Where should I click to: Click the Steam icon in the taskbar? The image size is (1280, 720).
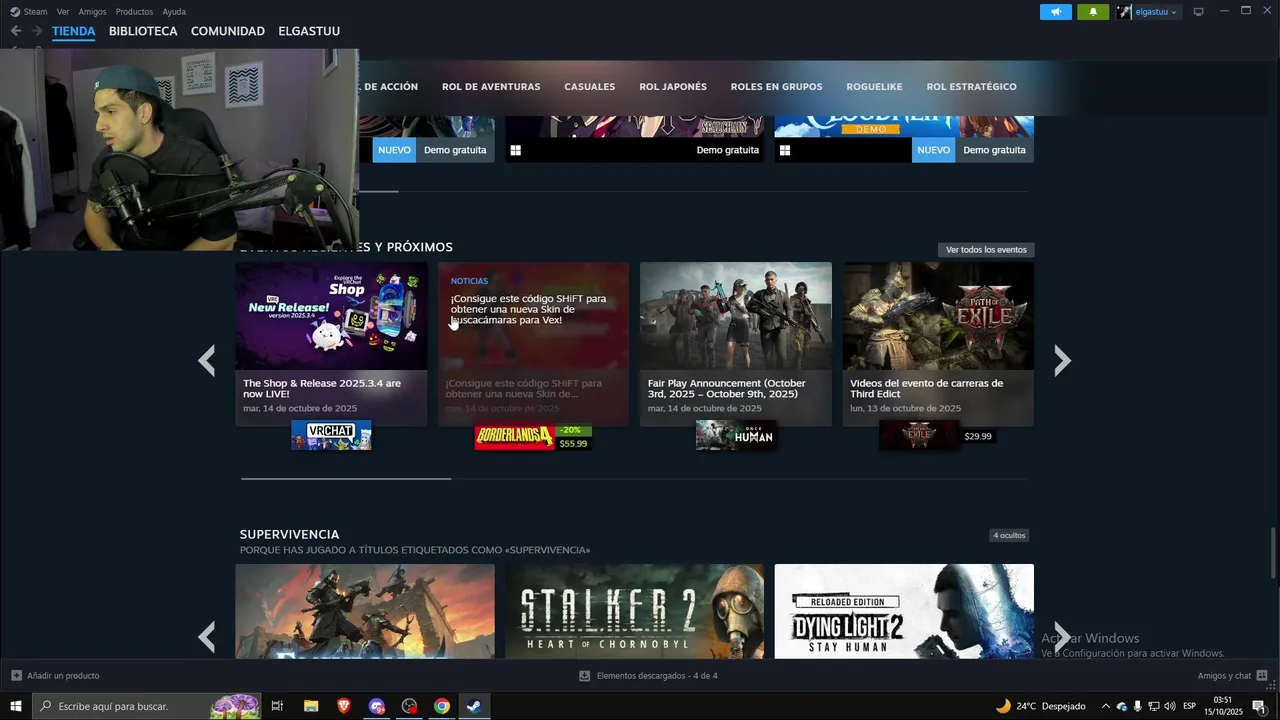pyautogui.click(x=474, y=706)
